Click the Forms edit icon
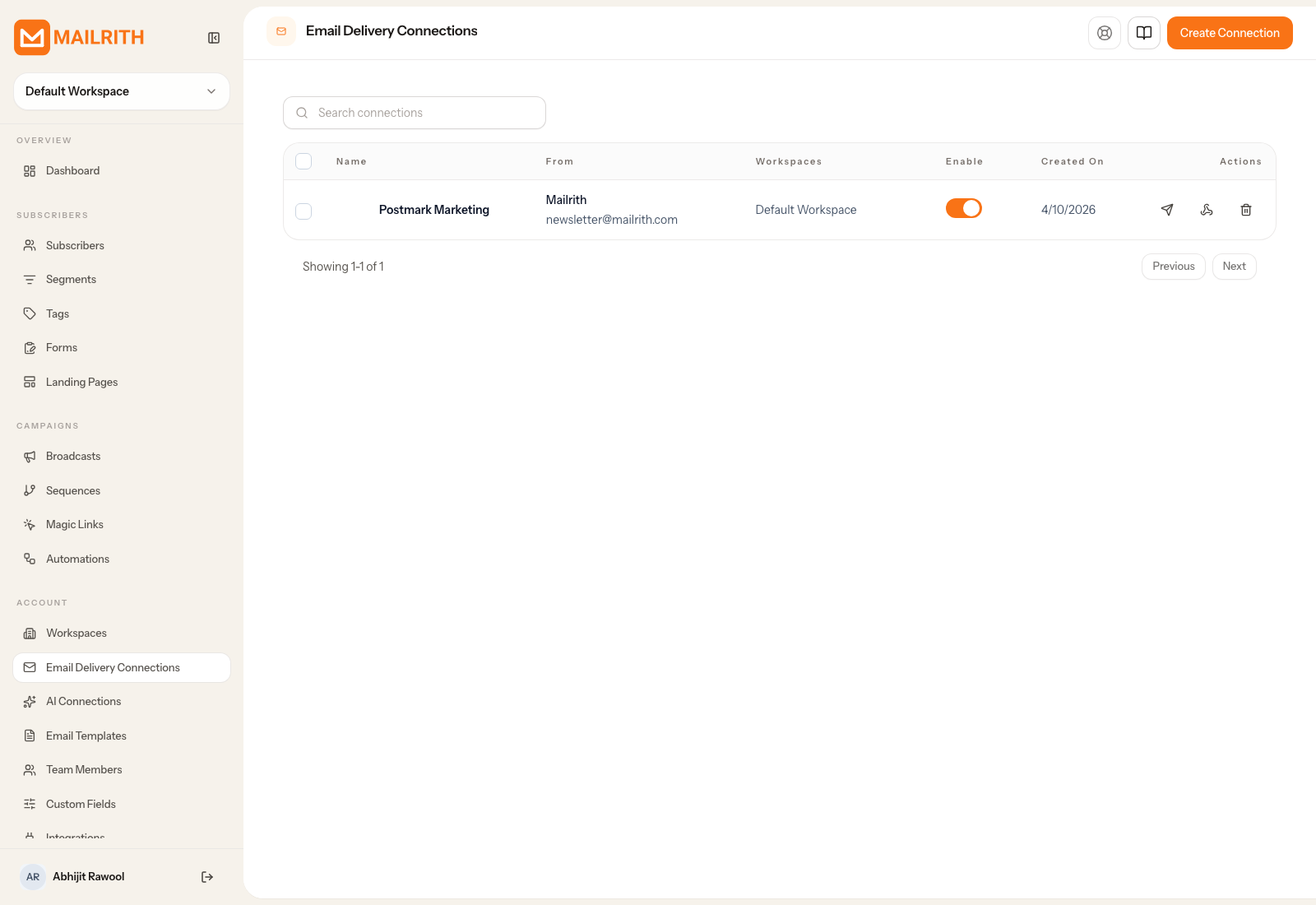This screenshot has width=1316, height=905. [30, 348]
